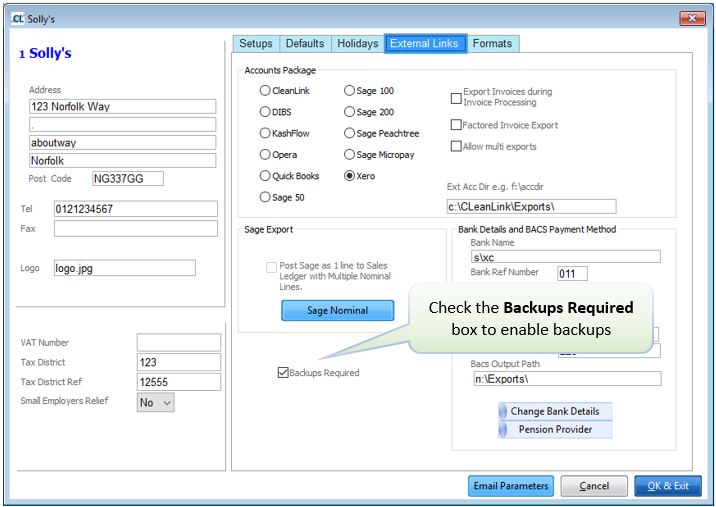Select the External Links tab
Screen dimensions: 716x507
425,43
